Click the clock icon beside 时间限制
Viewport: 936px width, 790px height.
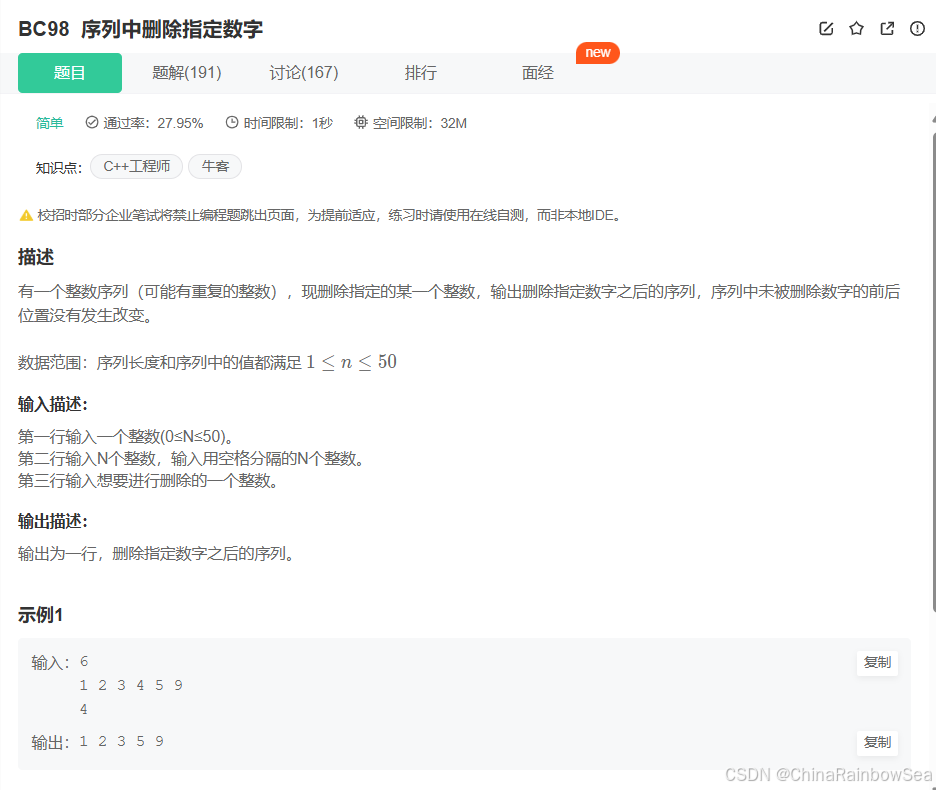click(x=232, y=123)
